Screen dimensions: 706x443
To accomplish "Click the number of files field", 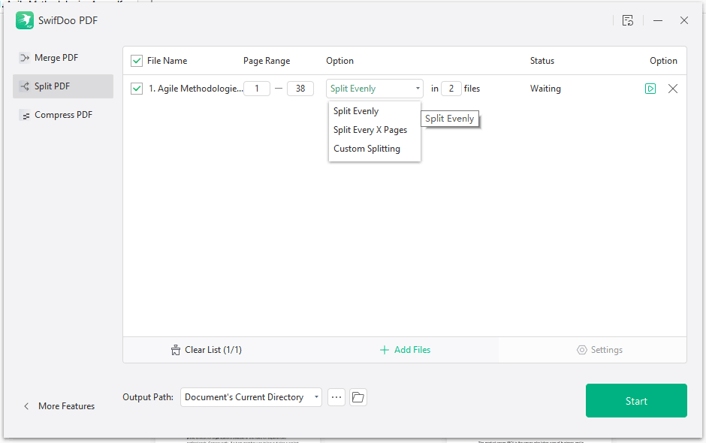I will pos(451,89).
